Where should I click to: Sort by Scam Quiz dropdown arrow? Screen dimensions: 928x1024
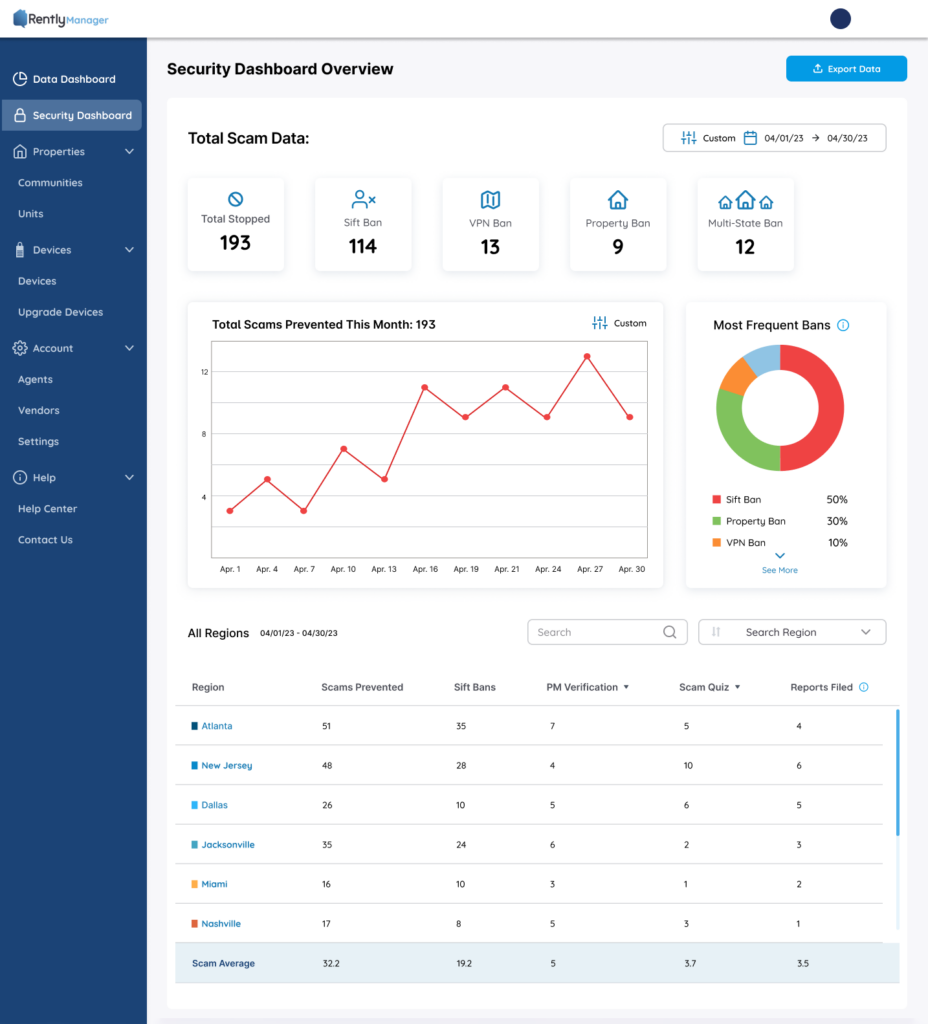[737, 687]
